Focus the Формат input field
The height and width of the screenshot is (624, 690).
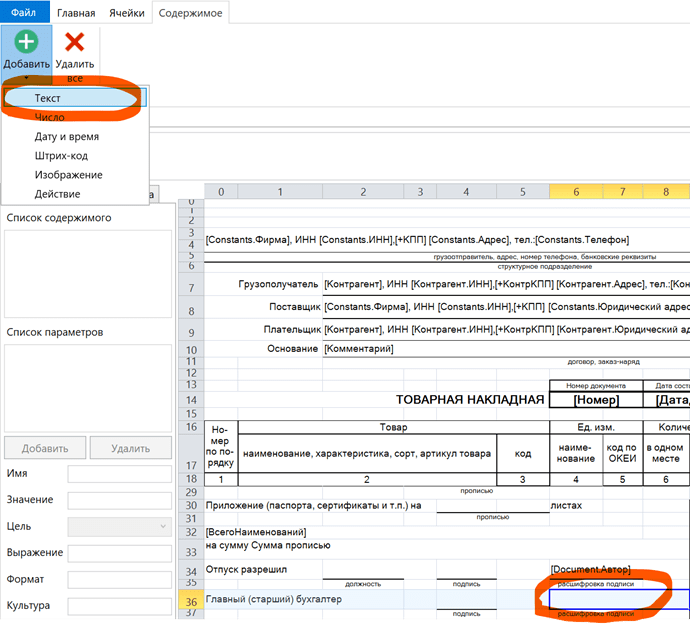point(119,580)
